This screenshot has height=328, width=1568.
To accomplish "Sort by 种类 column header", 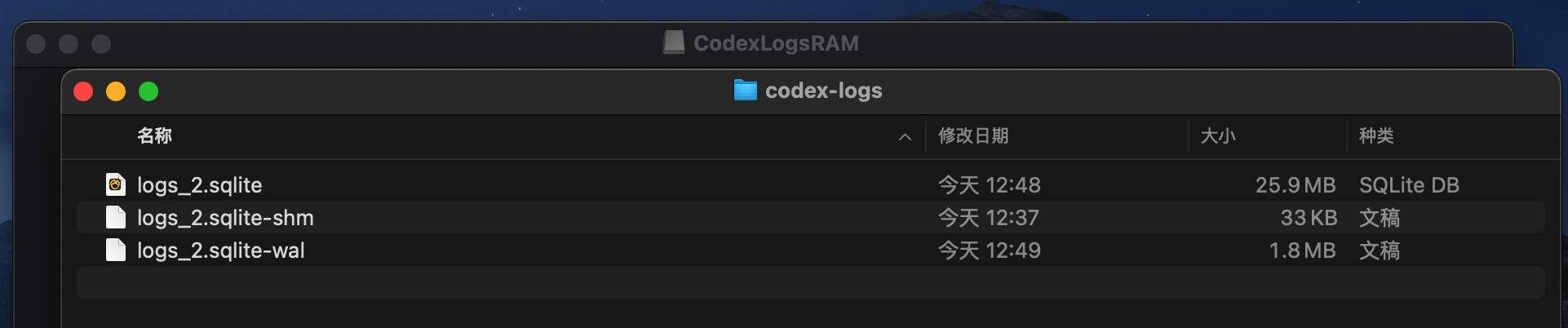I will tap(1376, 136).
